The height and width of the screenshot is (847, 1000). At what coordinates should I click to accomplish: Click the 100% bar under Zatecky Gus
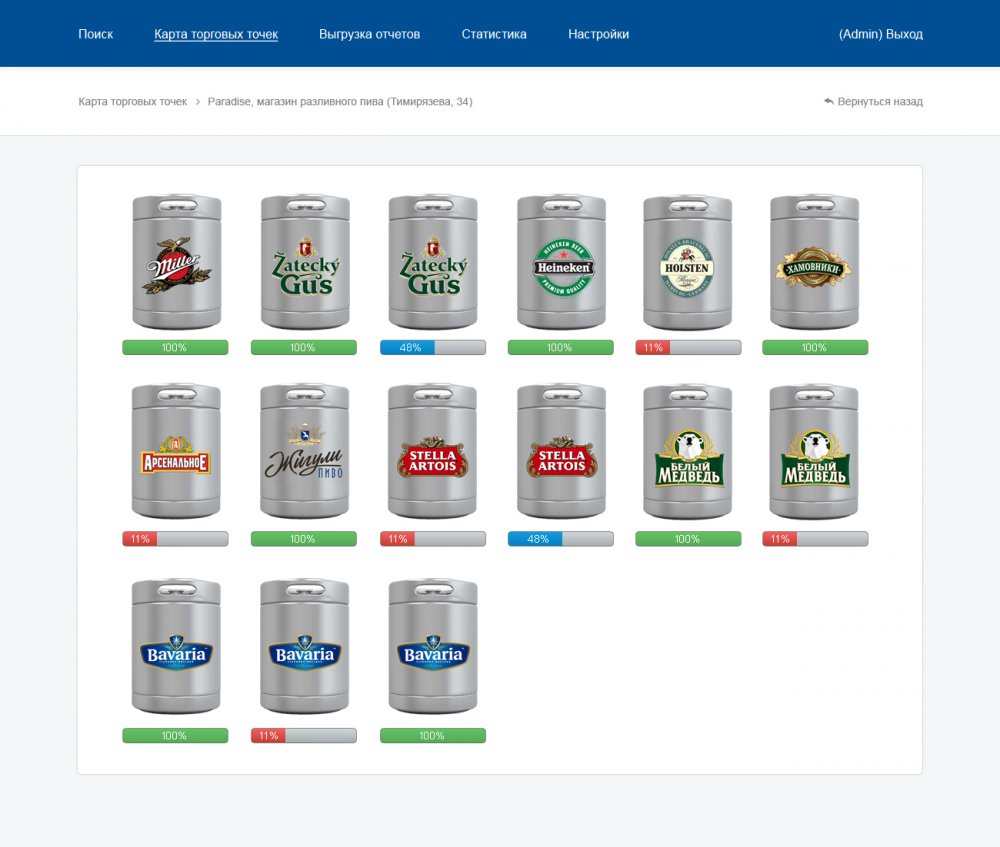pyautogui.click(x=304, y=348)
